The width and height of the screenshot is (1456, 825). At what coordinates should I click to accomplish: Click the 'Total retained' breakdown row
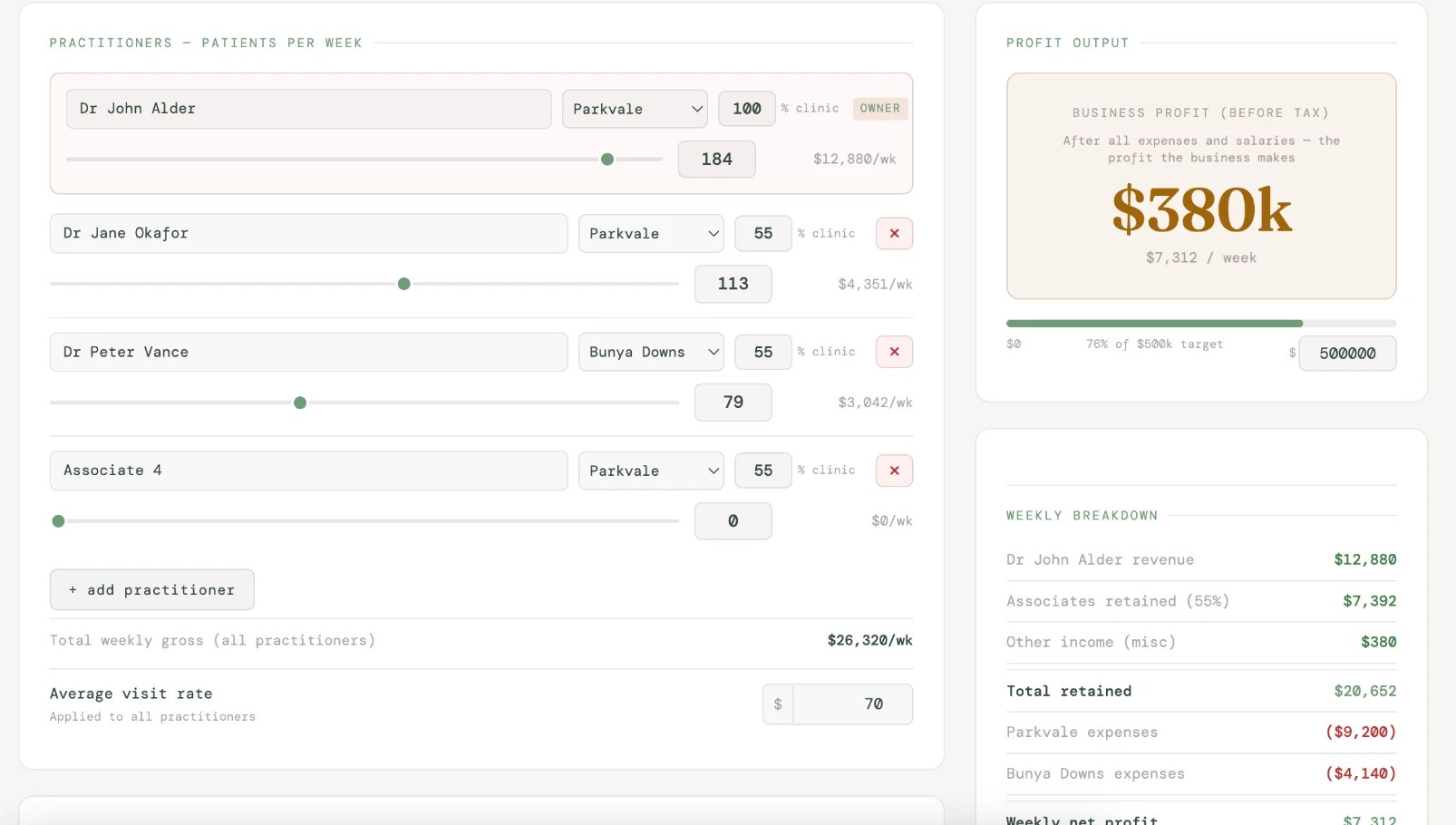(1201, 691)
